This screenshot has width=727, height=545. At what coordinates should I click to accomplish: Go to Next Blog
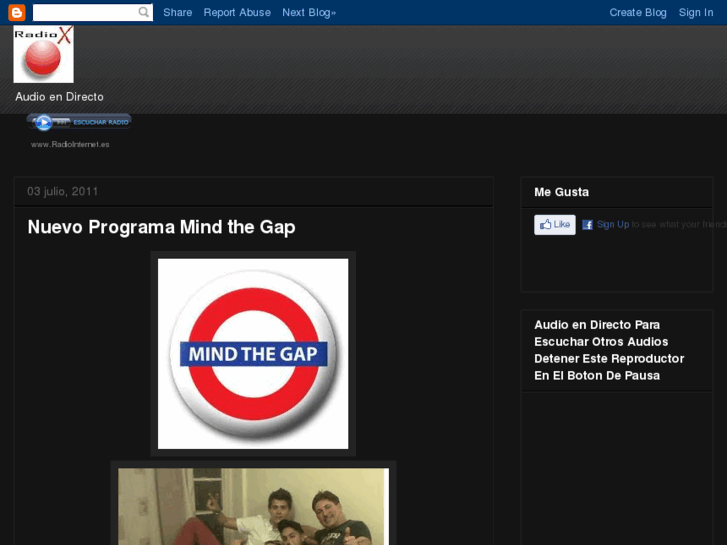(309, 13)
